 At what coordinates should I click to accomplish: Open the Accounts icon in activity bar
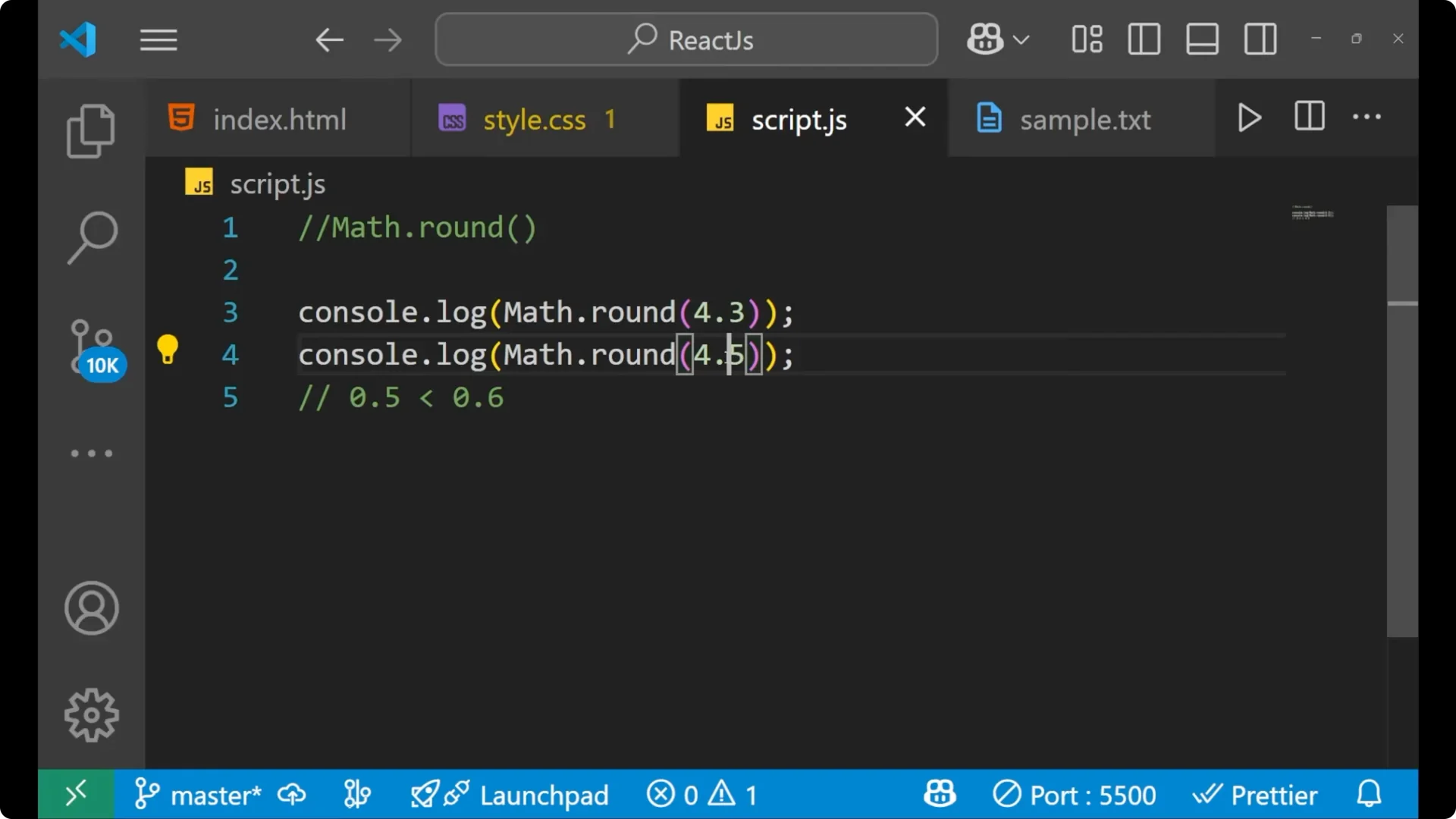[x=91, y=608]
